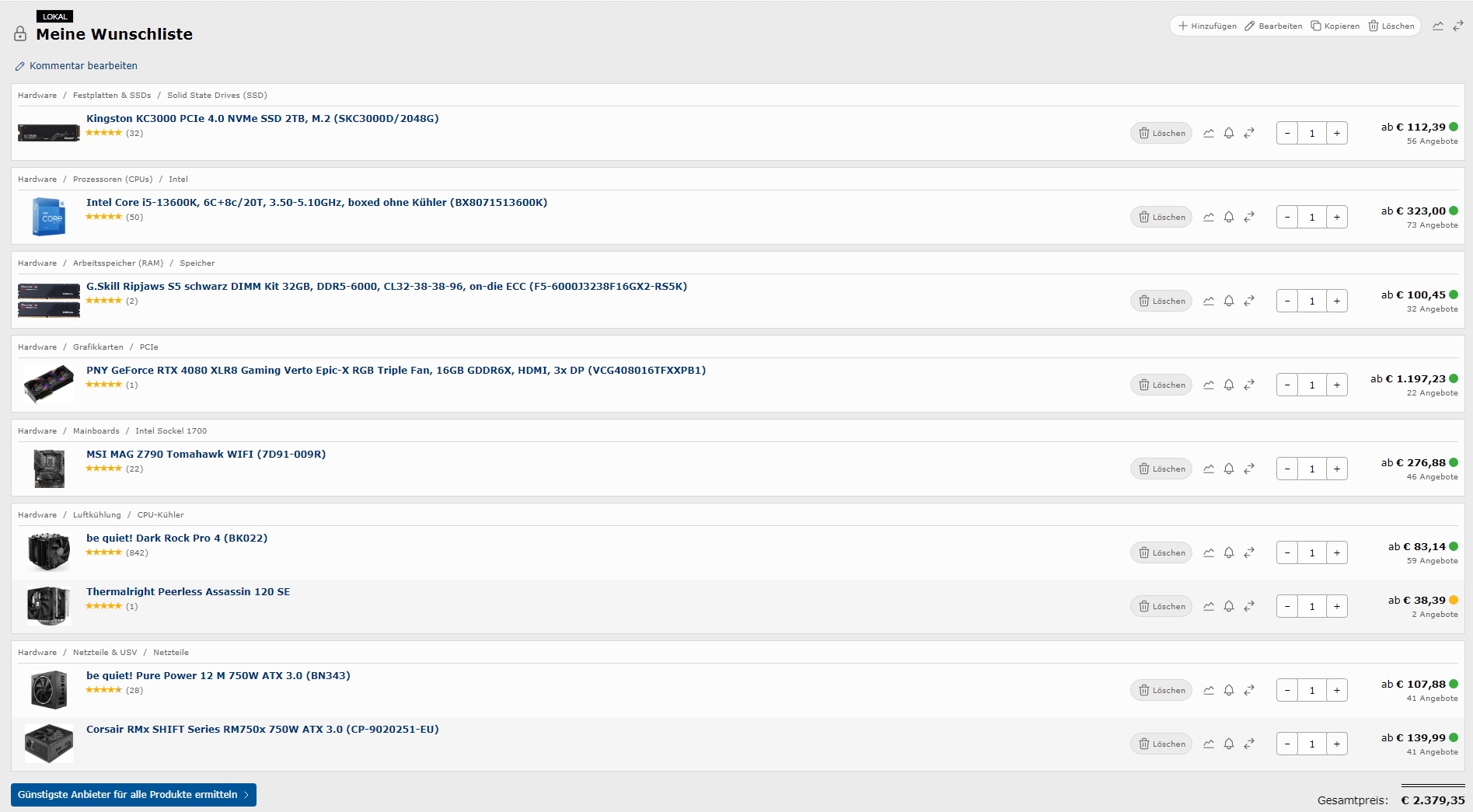Open wishlist price history chart icon in header
This screenshot has height=812, width=1473.
(1438, 26)
